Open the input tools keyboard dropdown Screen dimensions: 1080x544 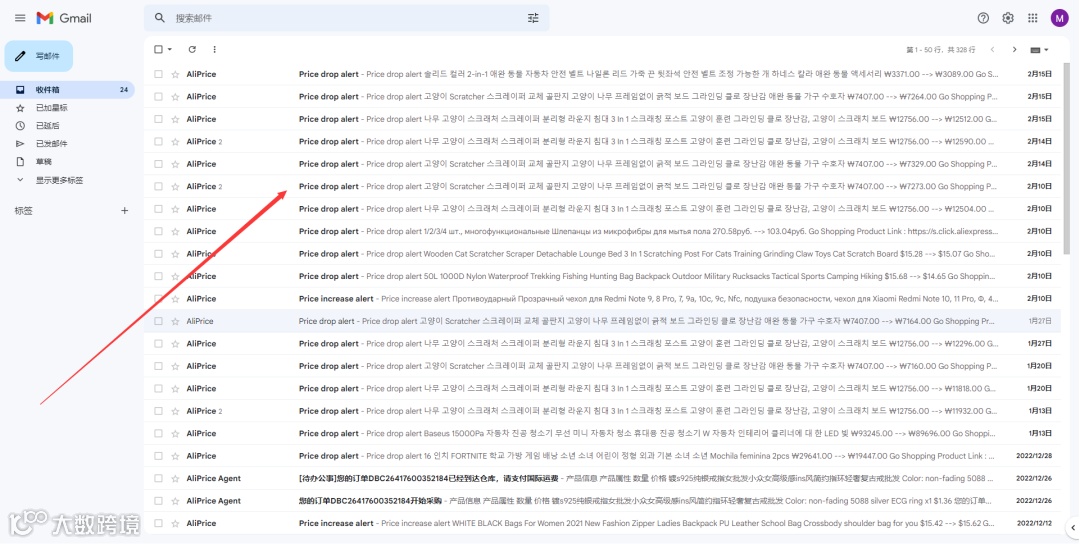1039,50
